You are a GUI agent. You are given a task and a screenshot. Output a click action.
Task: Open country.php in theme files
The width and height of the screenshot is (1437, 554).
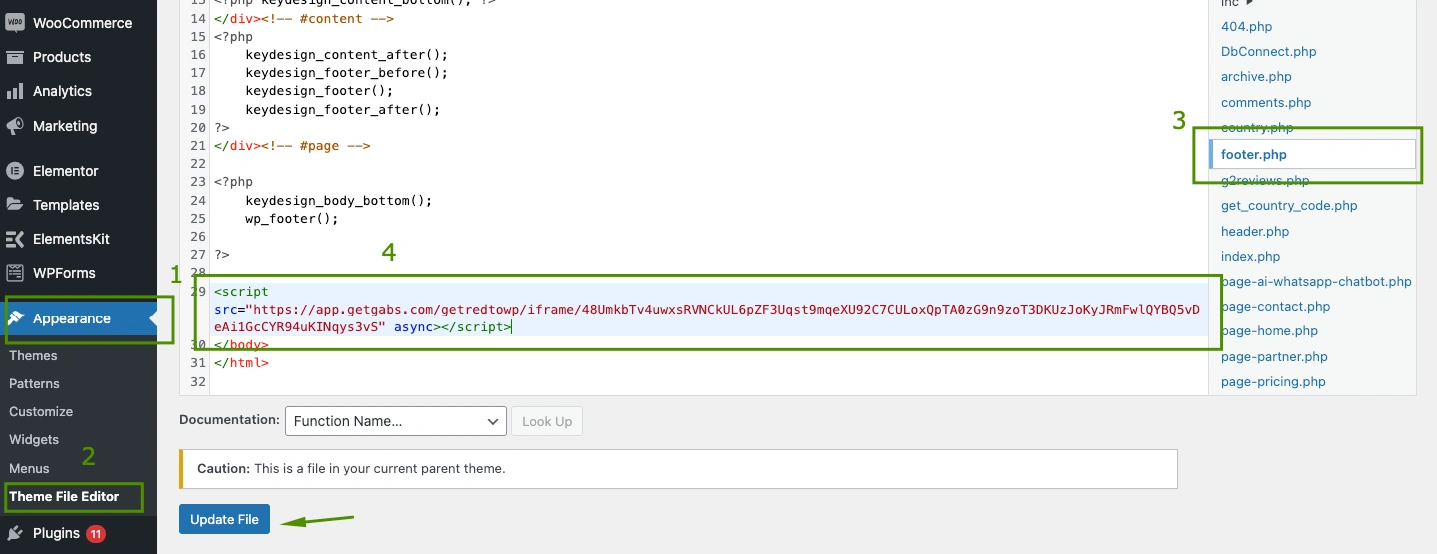1257,127
